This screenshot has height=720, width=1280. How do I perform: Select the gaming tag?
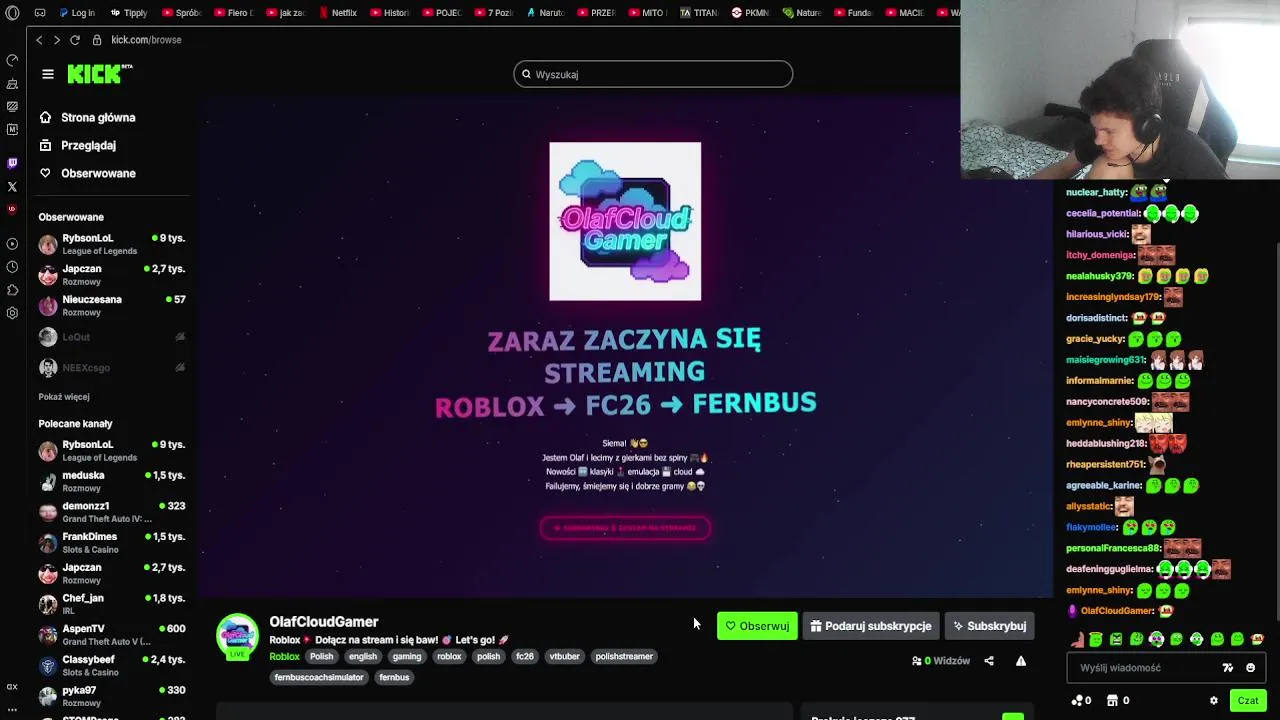pos(407,657)
